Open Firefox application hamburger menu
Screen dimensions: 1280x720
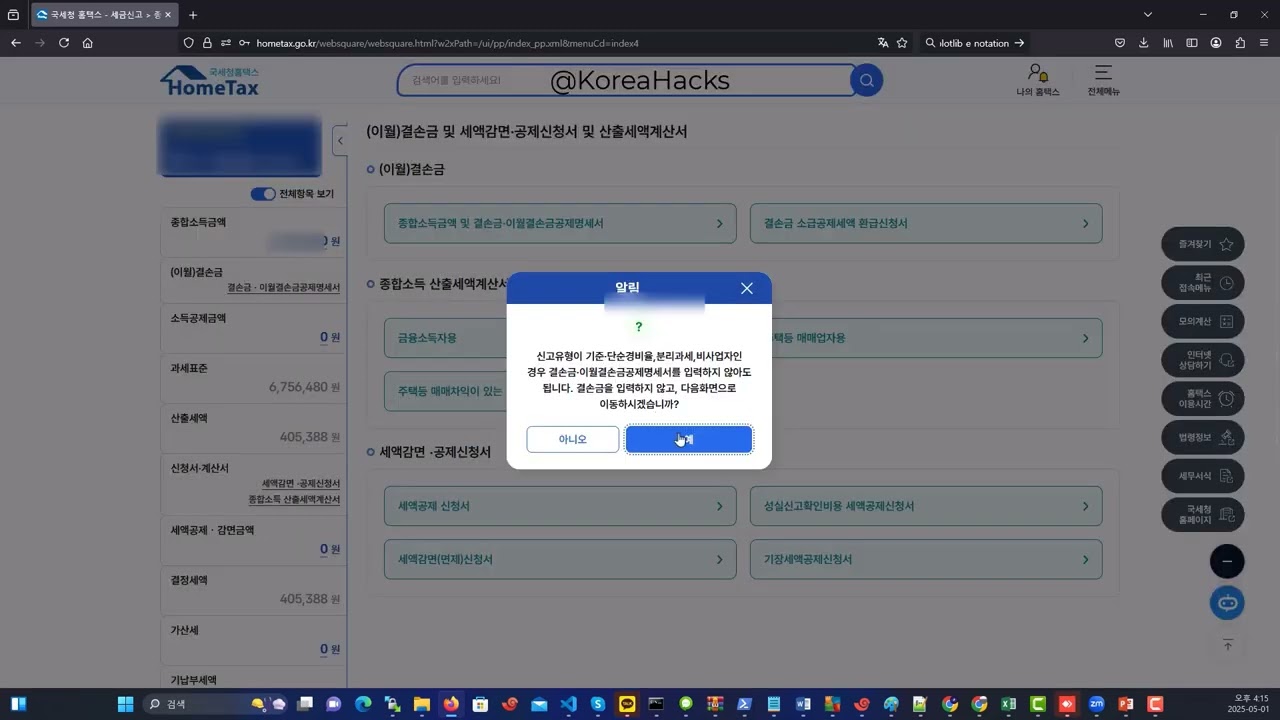point(1264,43)
